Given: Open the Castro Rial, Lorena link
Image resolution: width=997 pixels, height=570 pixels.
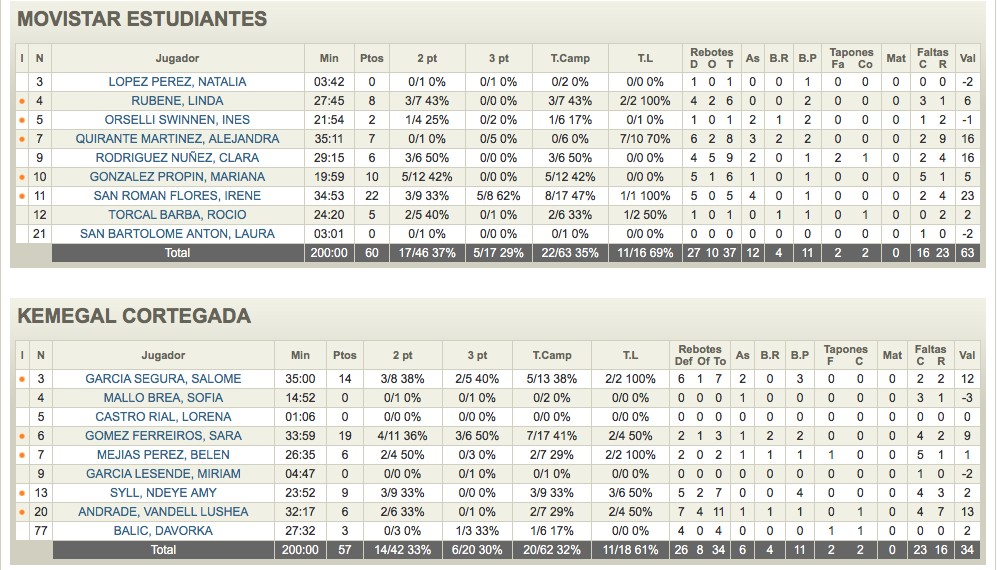Looking at the screenshot, I should (x=163, y=418).
